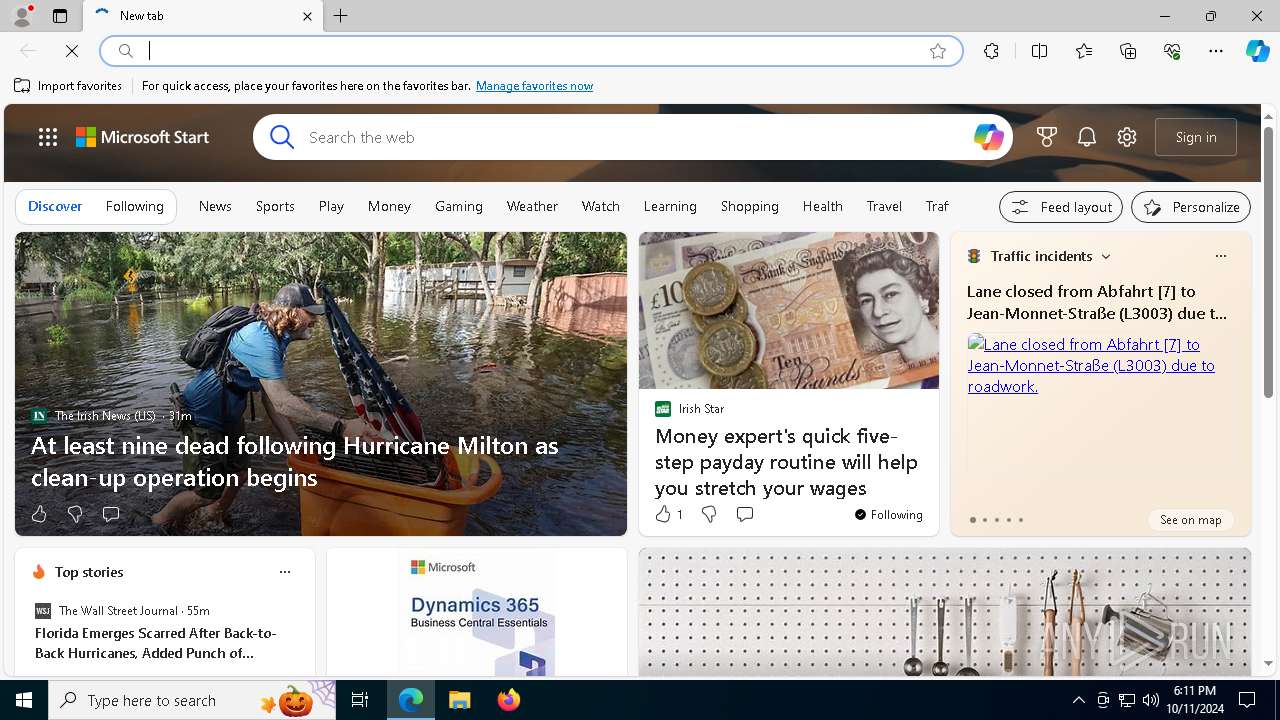Open the Play category

click(331, 206)
